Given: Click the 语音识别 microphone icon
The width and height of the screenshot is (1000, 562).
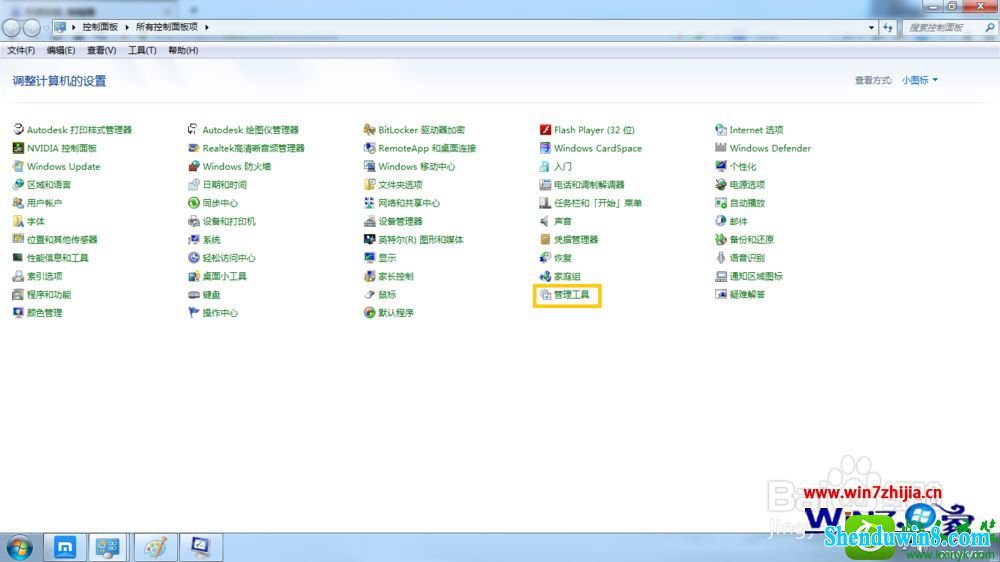Looking at the screenshot, I should pyautogui.click(x=721, y=258).
